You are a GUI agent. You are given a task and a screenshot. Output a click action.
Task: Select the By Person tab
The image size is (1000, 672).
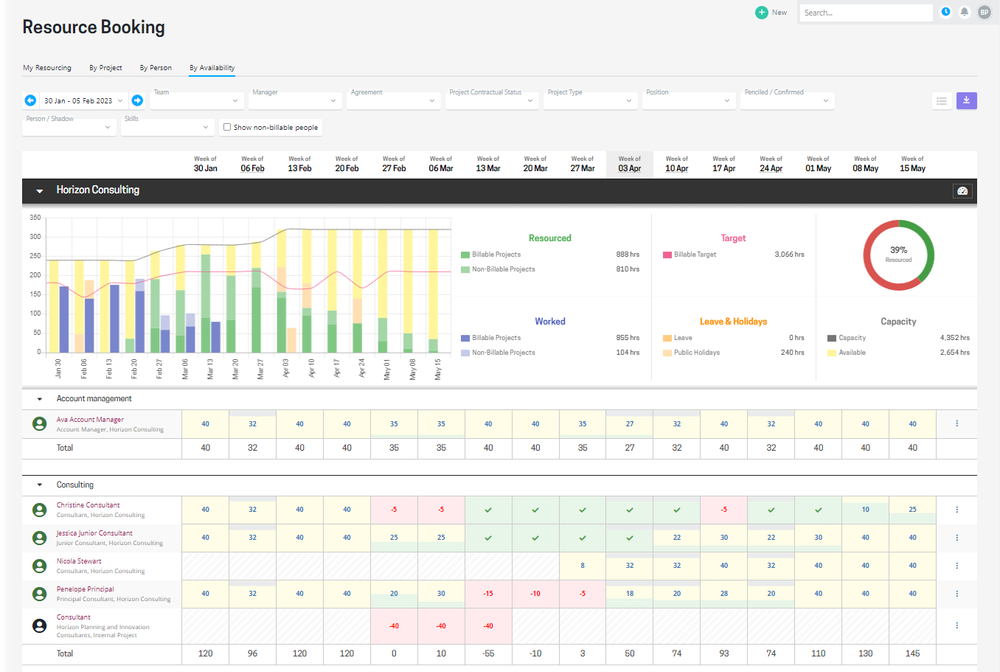tap(156, 67)
